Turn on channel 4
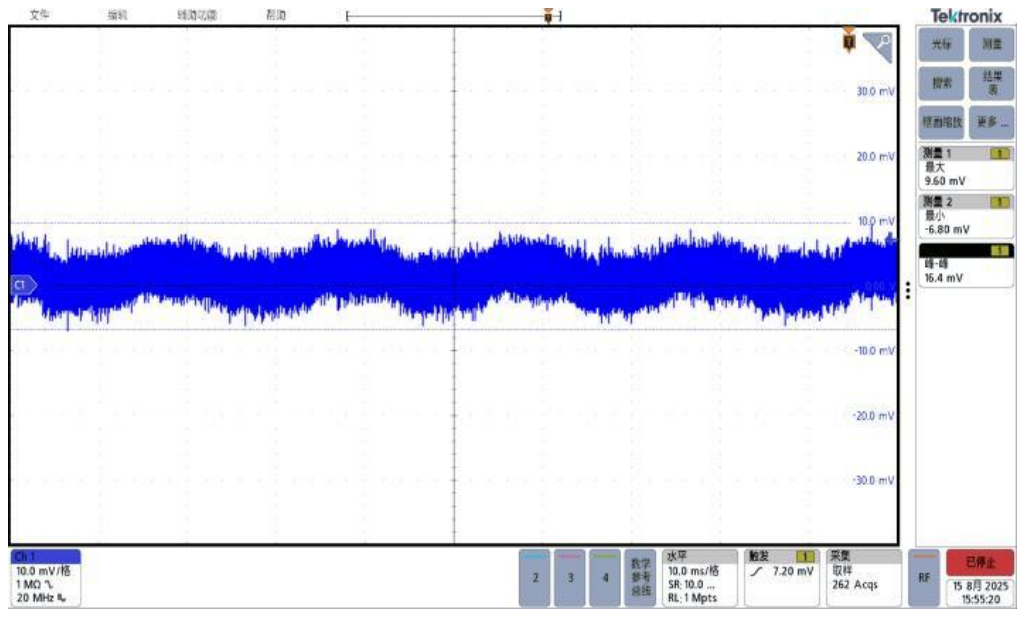1025x617 pixels. click(x=605, y=578)
